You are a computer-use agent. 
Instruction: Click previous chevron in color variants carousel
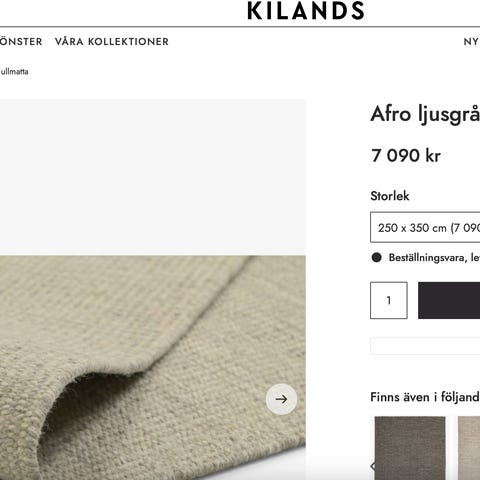click(x=373, y=466)
